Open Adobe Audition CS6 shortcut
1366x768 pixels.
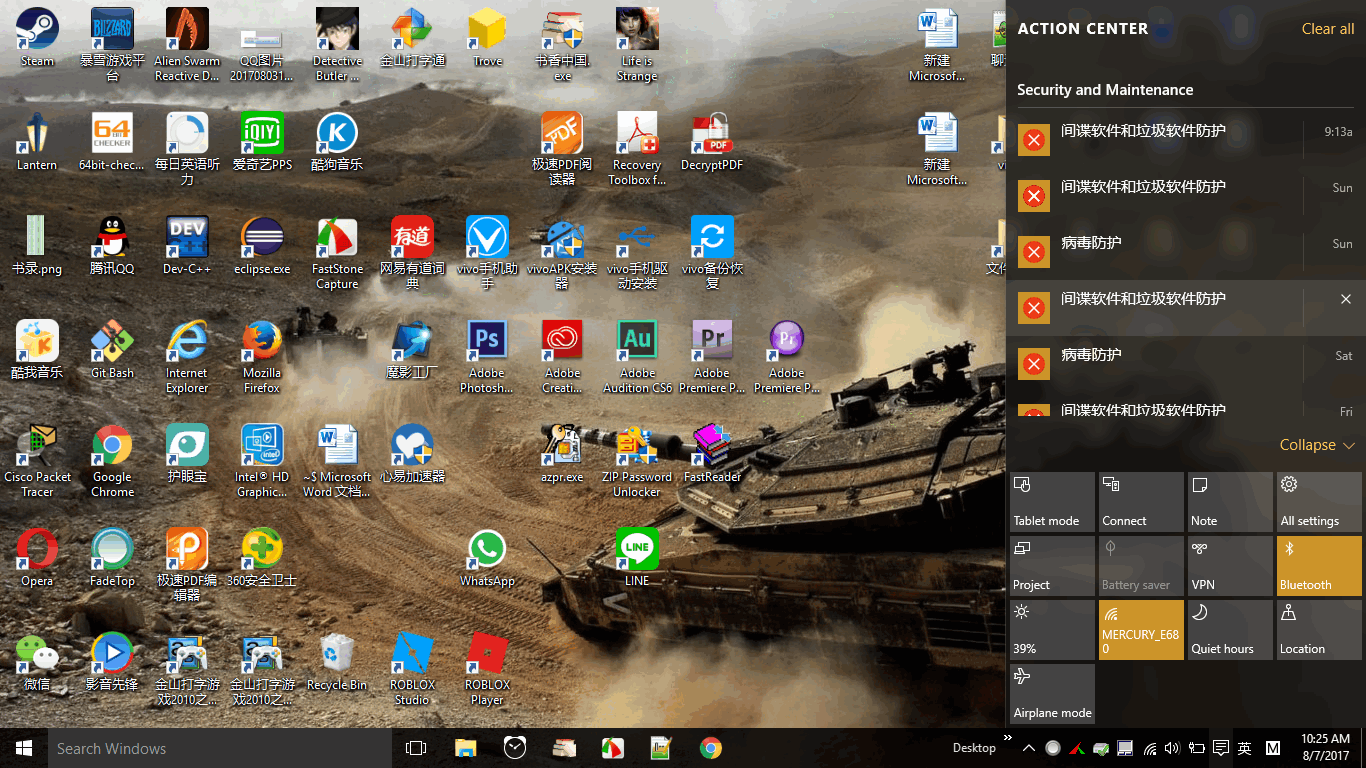[637, 357]
